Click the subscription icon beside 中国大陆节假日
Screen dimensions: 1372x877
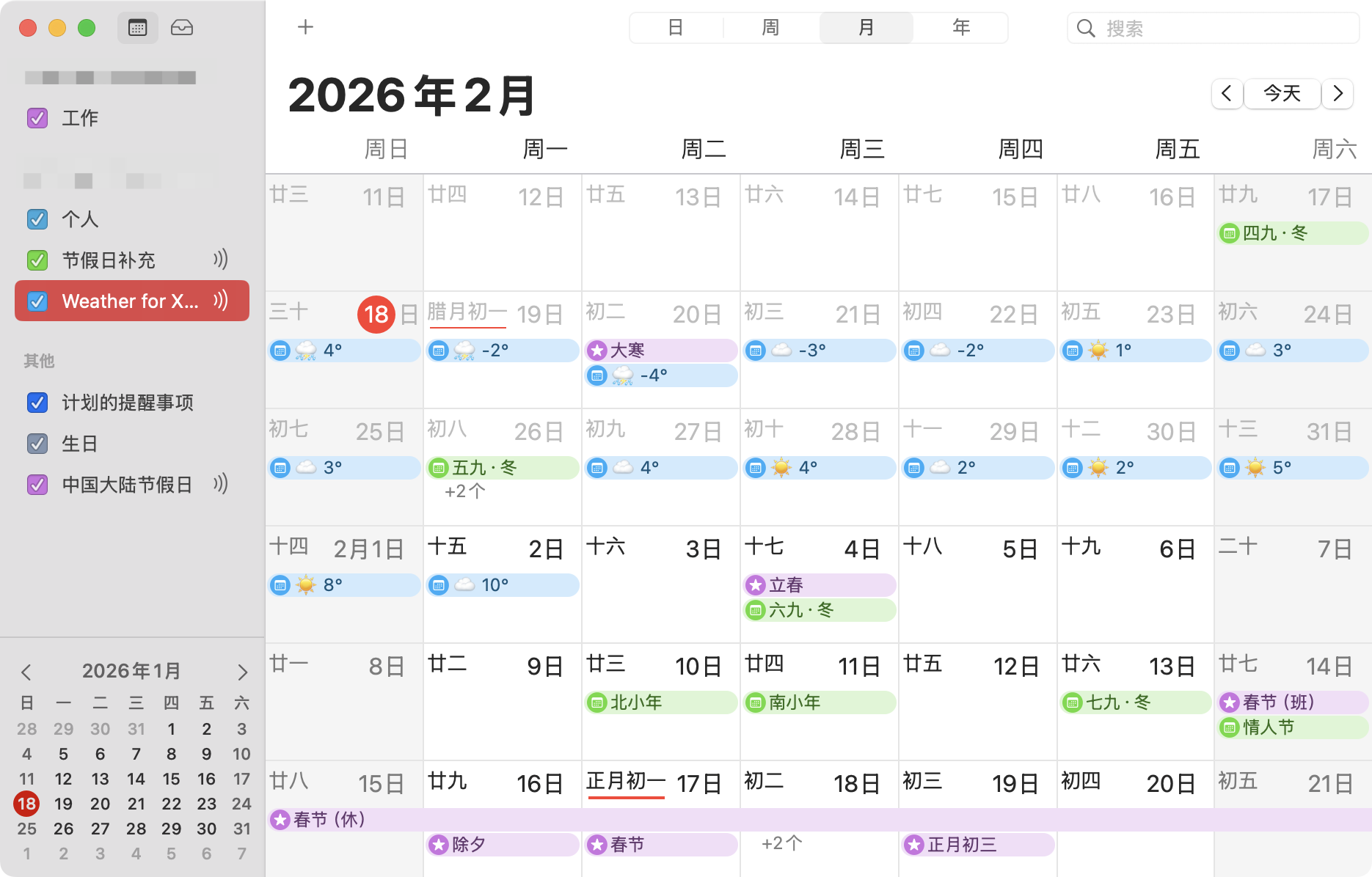pyautogui.click(x=222, y=485)
